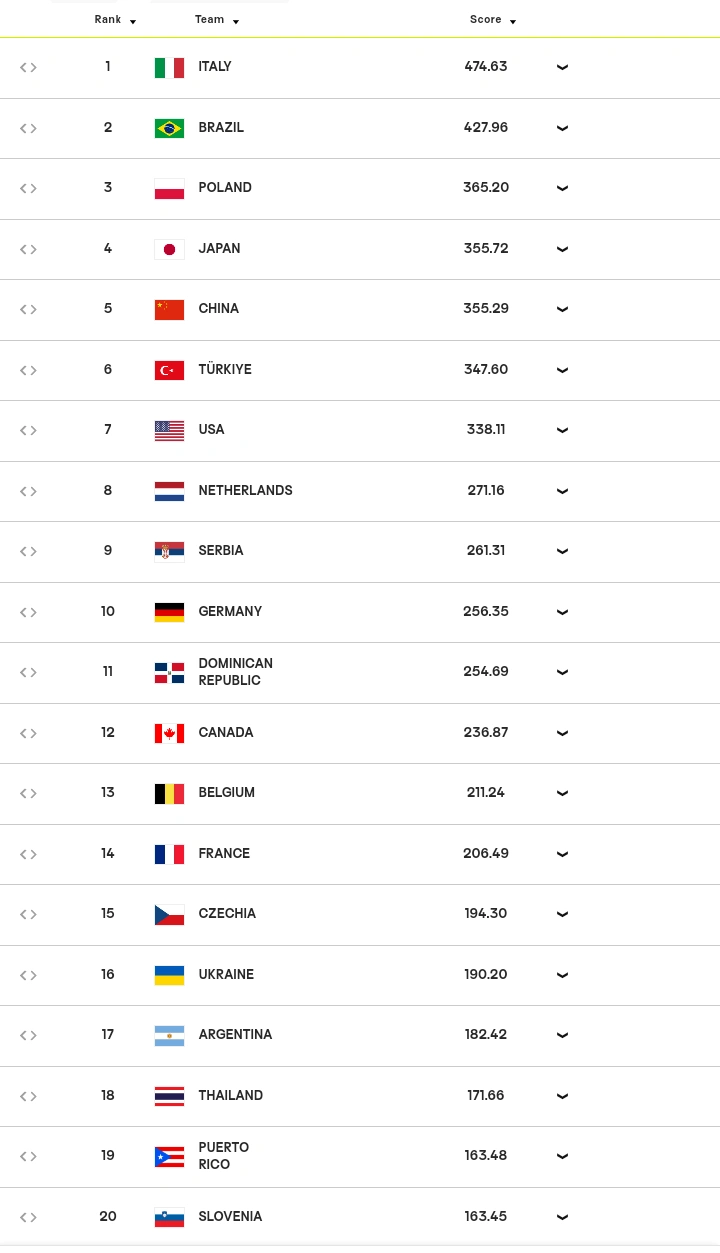Toggle the compare icon on the Slovenia row
This screenshot has height=1253, width=720.
click(x=28, y=1217)
